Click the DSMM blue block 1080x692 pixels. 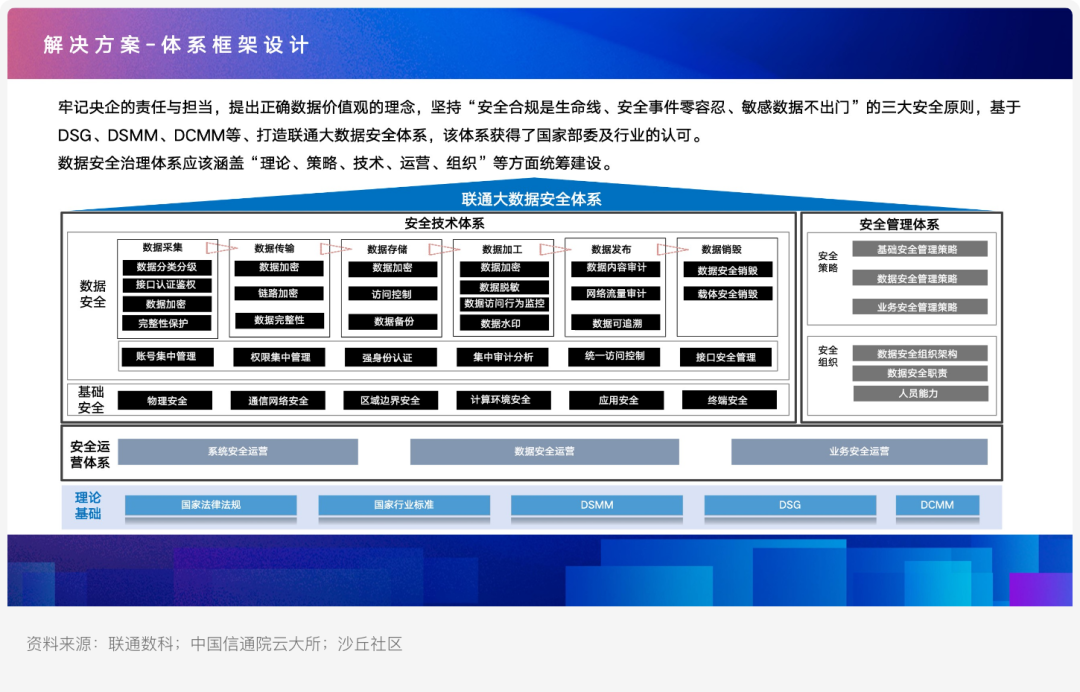point(596,505)
